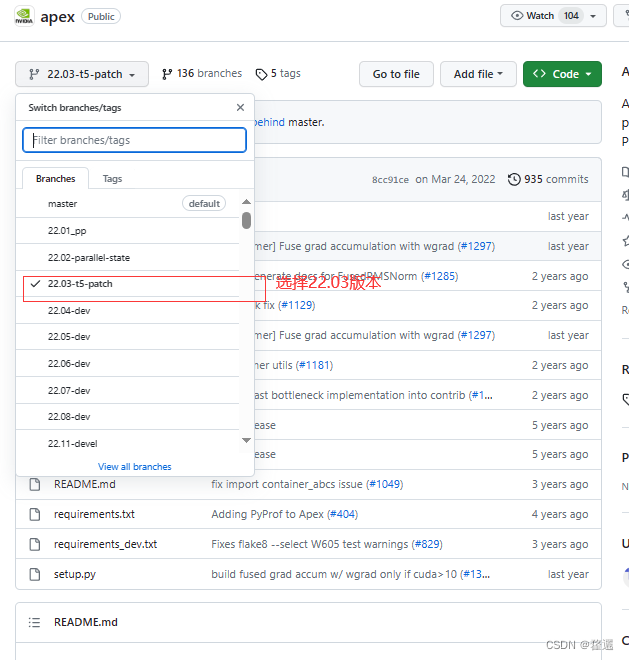Open pull request #1285 link
Screen dimensions: 629x660
coord(440,276)
